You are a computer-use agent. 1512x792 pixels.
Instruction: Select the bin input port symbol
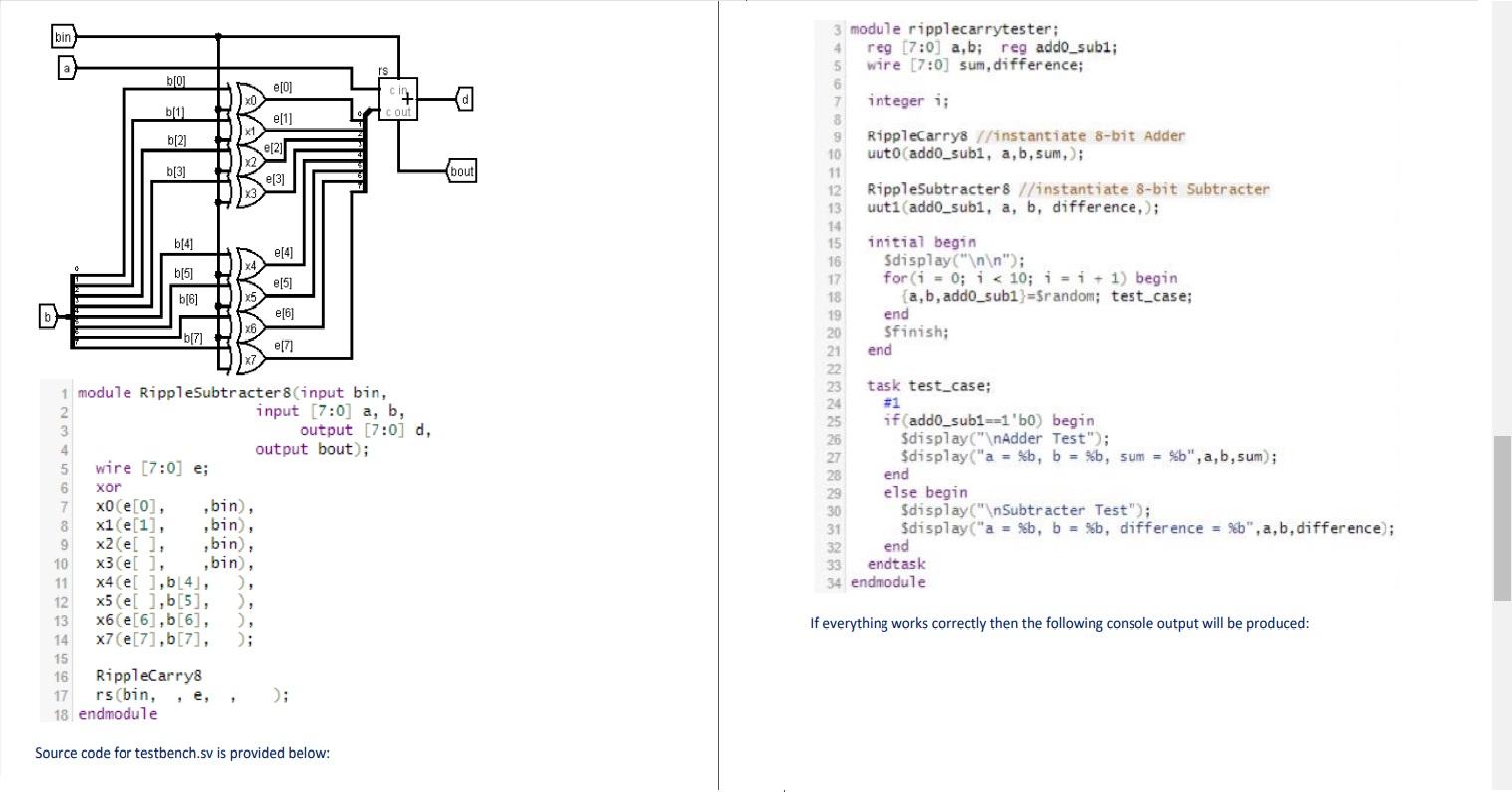coord(62,37)
